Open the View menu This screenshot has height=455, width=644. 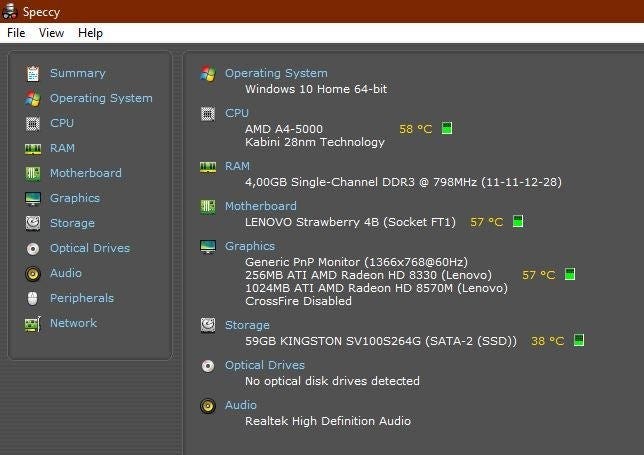click(51, 33)
